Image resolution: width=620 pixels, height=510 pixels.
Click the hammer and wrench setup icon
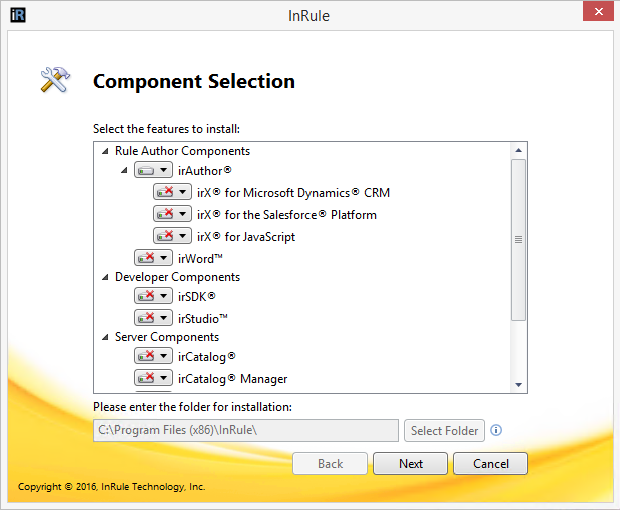click(55, 79)
